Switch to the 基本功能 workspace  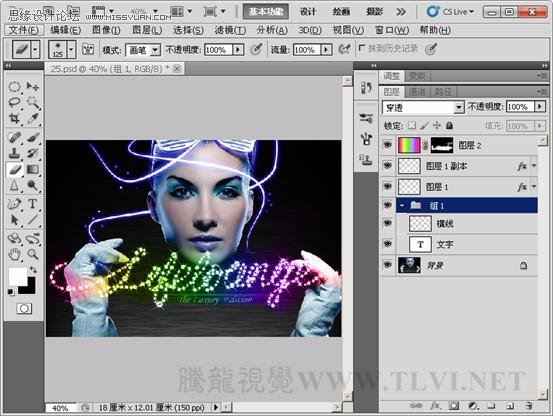tap(266, 12)
